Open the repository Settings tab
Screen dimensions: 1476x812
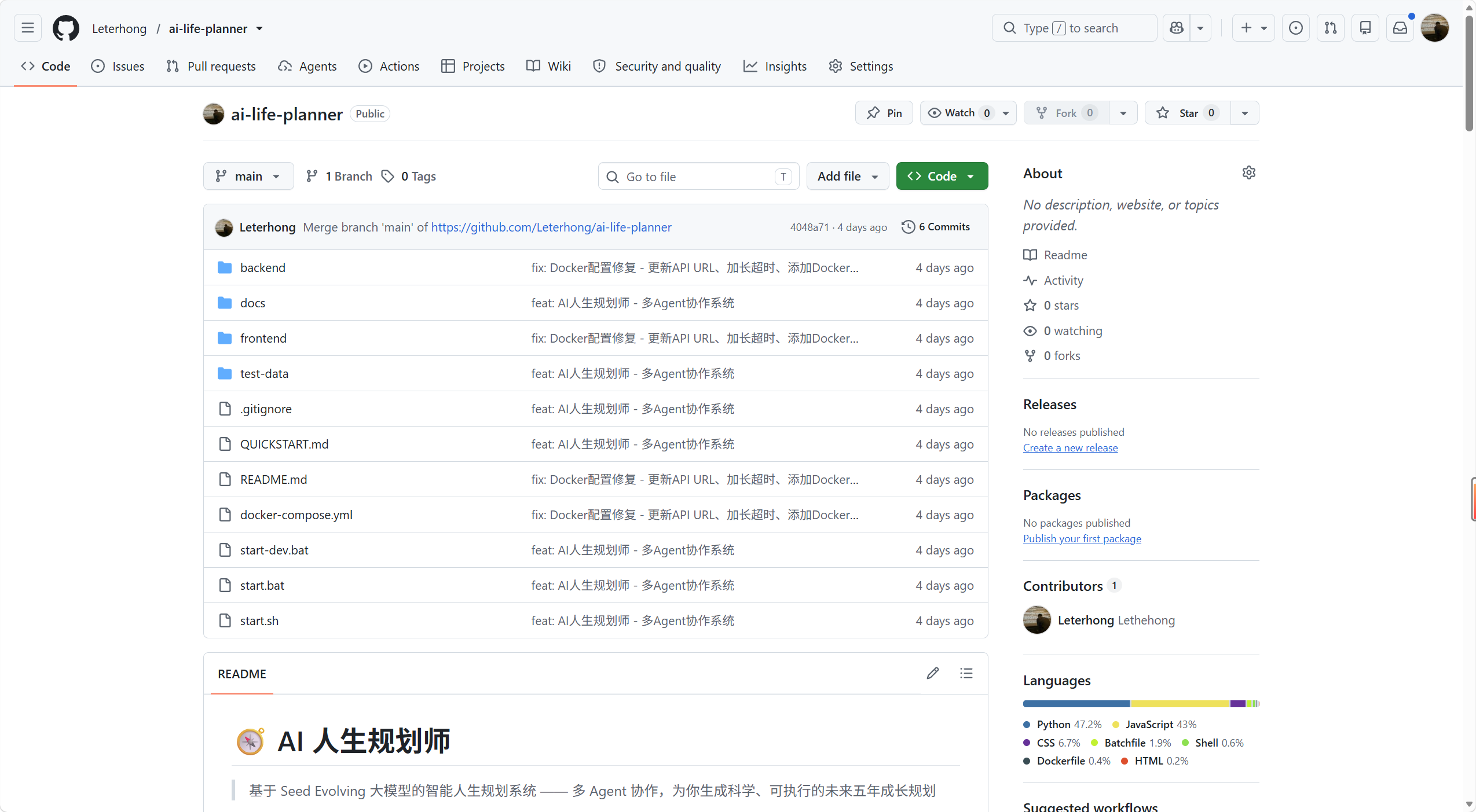(861, 66)
